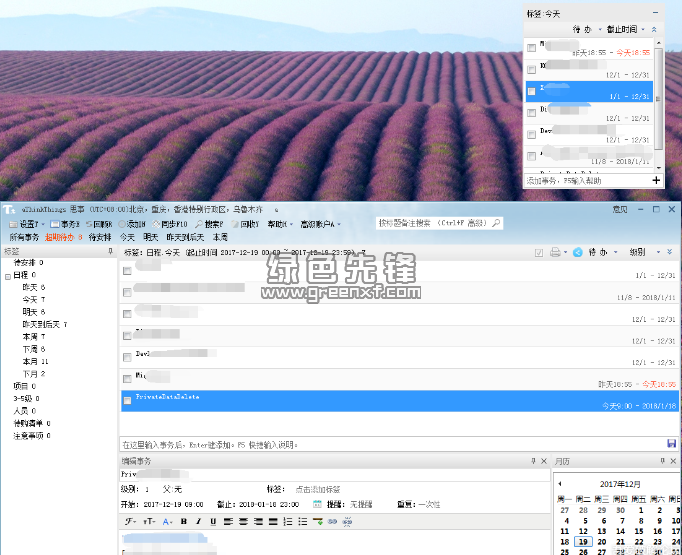Viewport: 682px width, 555px height.
Task: Open the 待办 status dropdown in main window
Action: [602, 252]
